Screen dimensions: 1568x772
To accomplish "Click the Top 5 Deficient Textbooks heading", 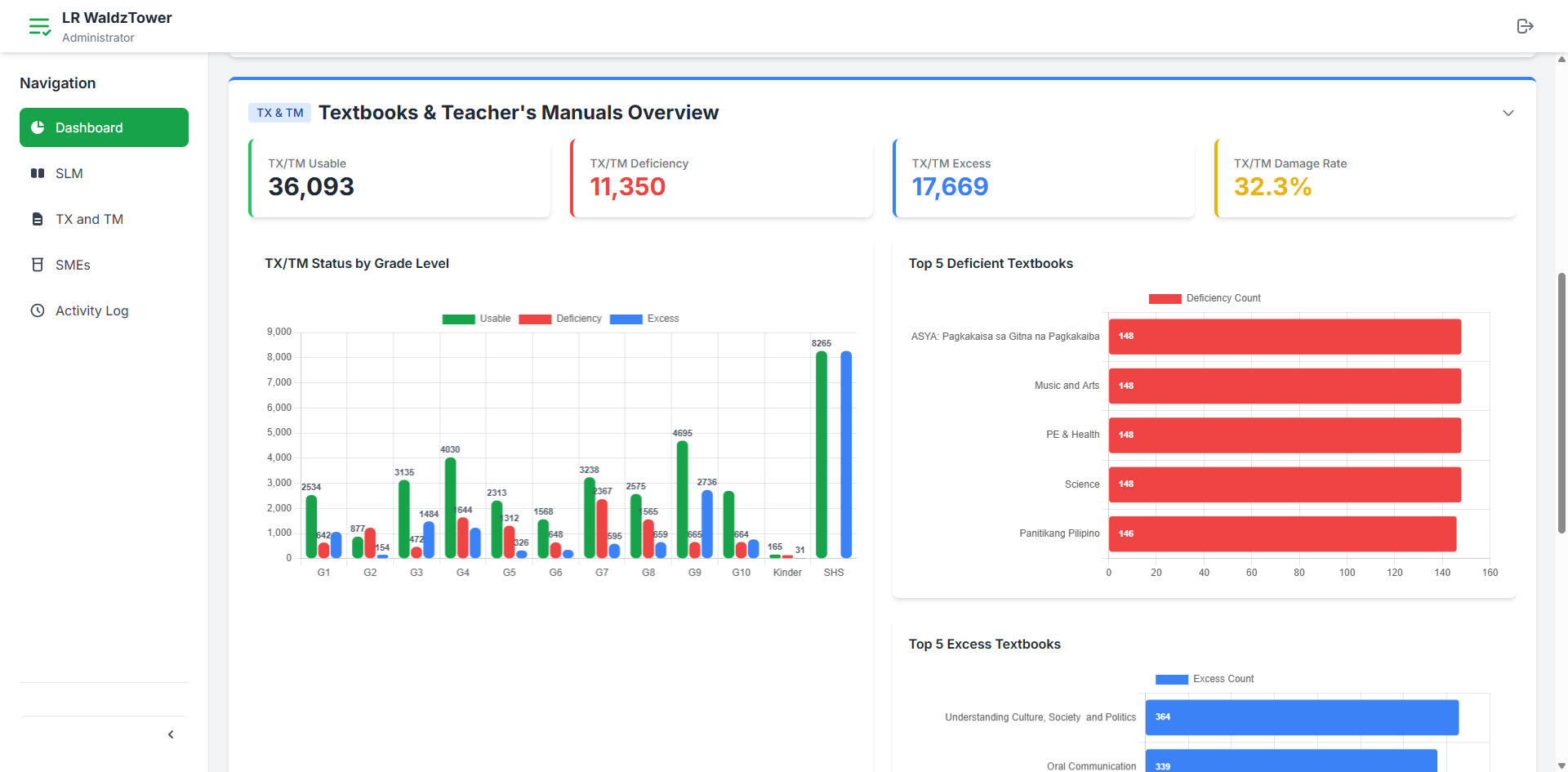I will (x=991, y=263).
